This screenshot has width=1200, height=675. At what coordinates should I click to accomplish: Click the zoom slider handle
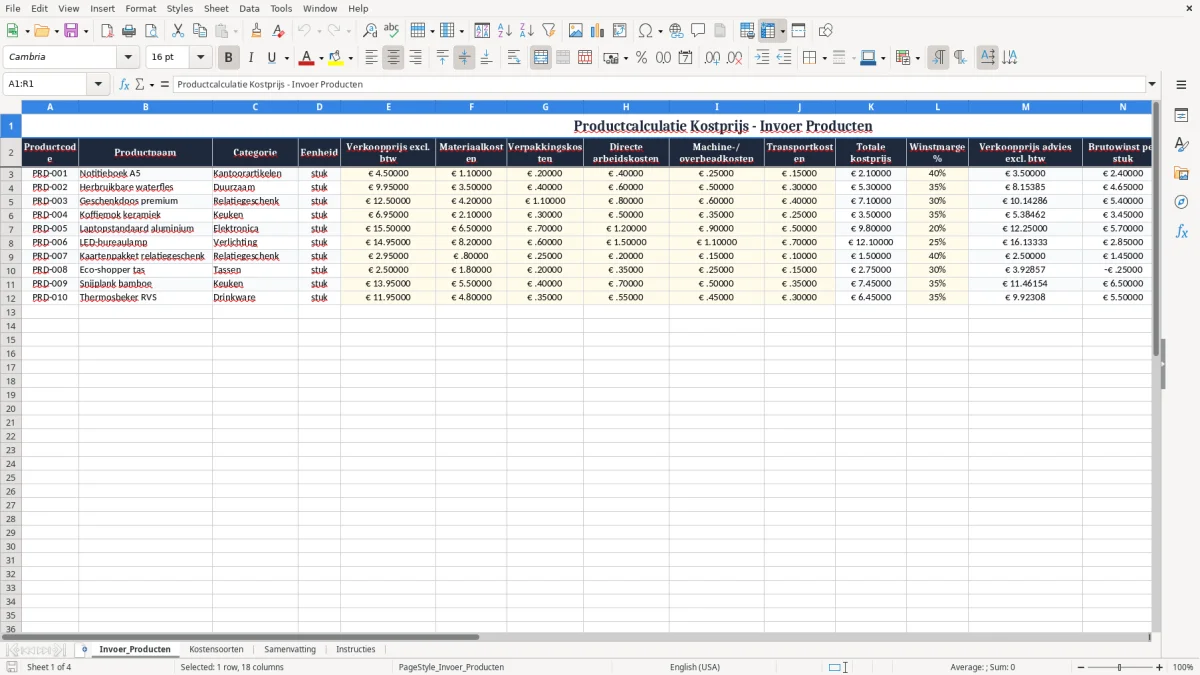click(1120, 667)
